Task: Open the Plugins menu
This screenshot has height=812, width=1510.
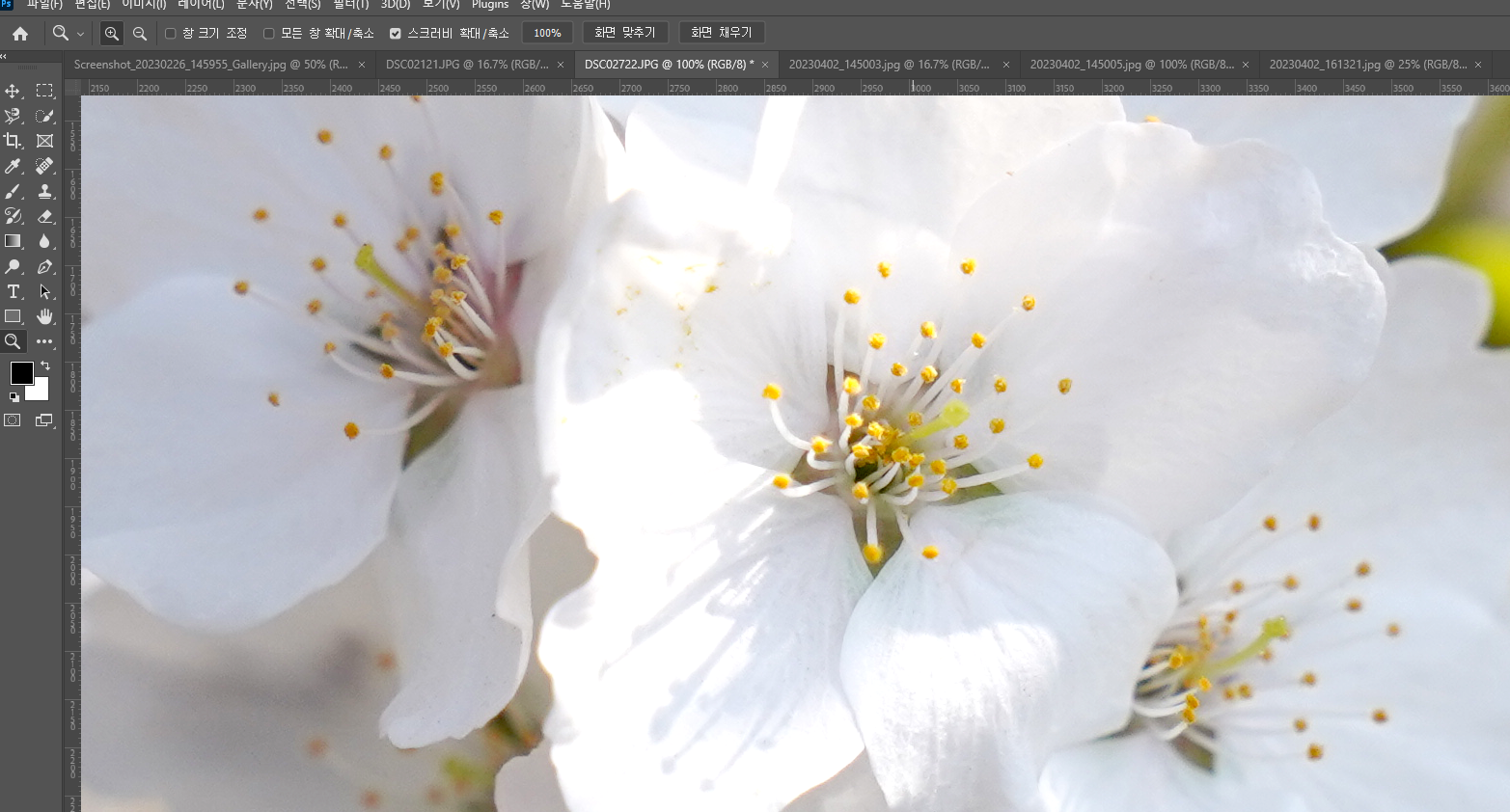Action: pyautogui.click(x=490, y=5)
